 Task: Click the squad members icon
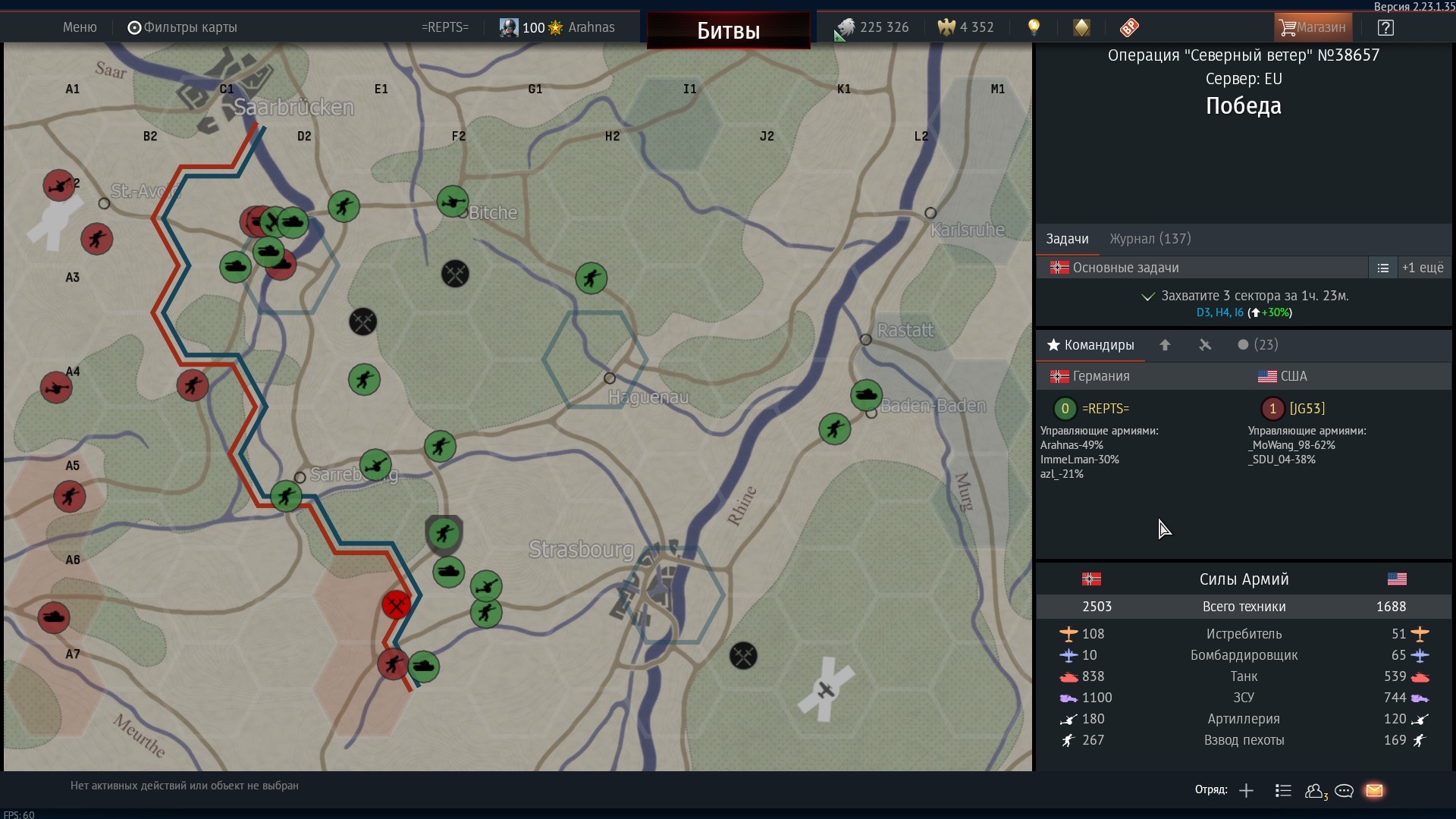1316,791
